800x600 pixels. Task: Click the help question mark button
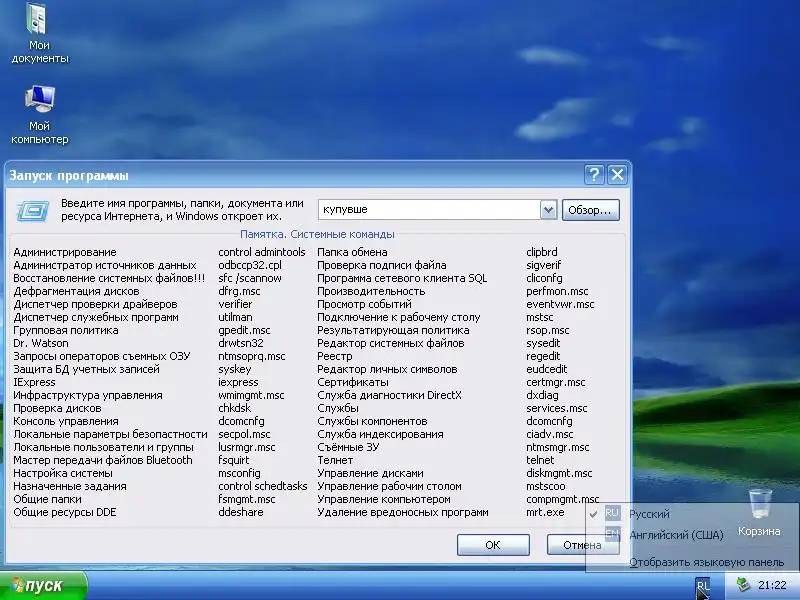pyautogui.click(x=594, y=175)
